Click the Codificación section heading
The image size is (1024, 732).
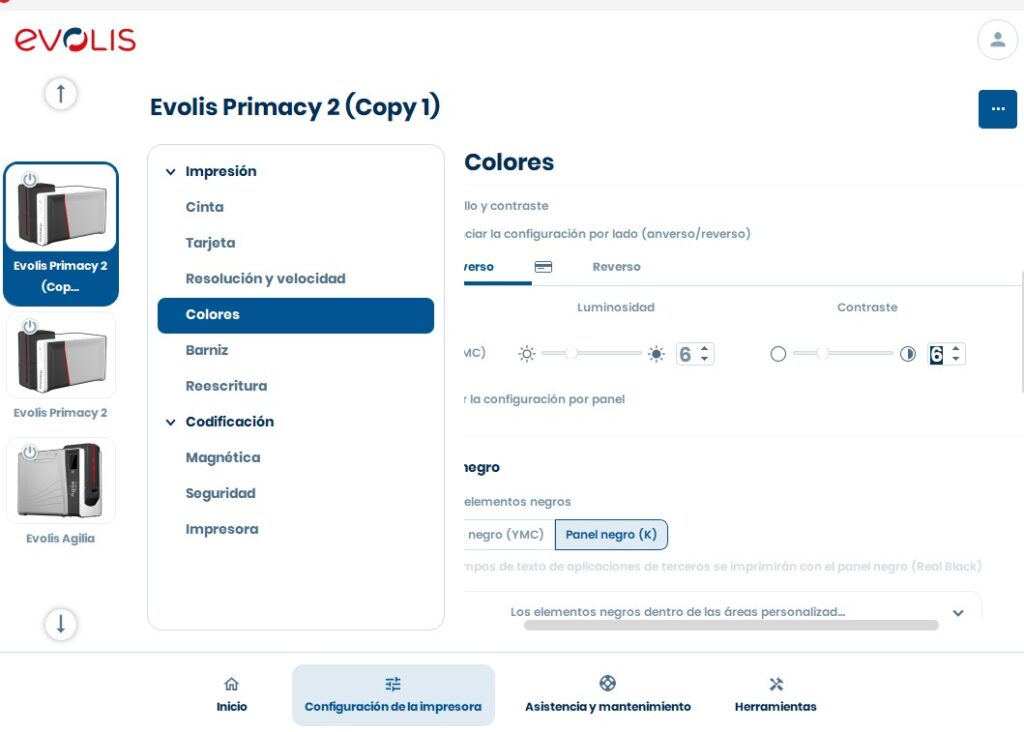pos(229,422)
